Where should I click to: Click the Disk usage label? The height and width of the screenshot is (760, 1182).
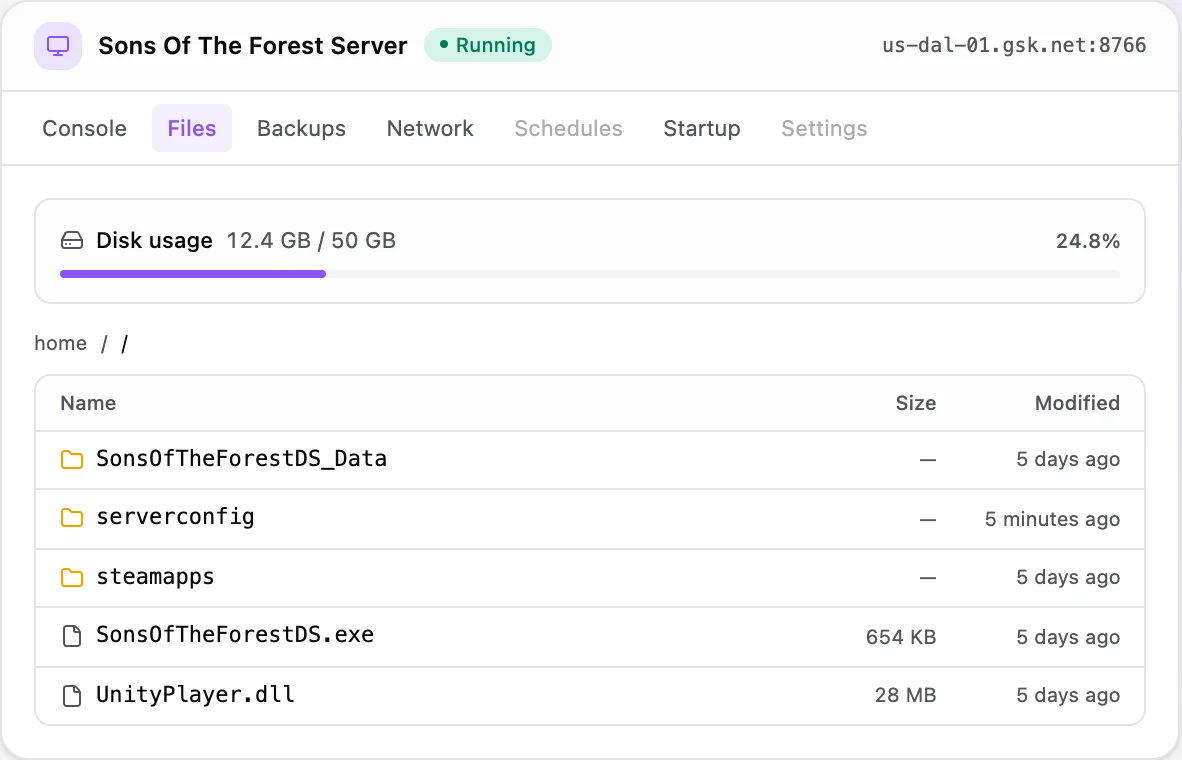(x=155, y=241)
